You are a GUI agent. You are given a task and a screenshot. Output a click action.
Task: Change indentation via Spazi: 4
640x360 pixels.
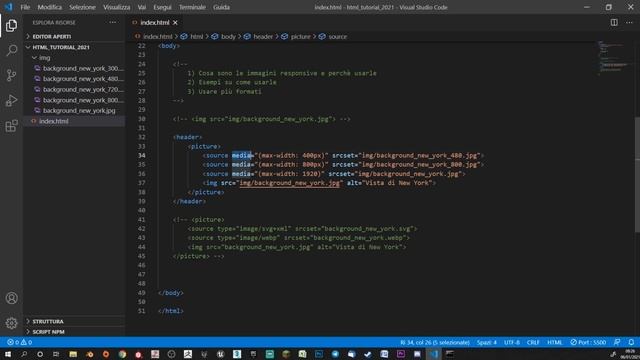(x=487, y=342)
